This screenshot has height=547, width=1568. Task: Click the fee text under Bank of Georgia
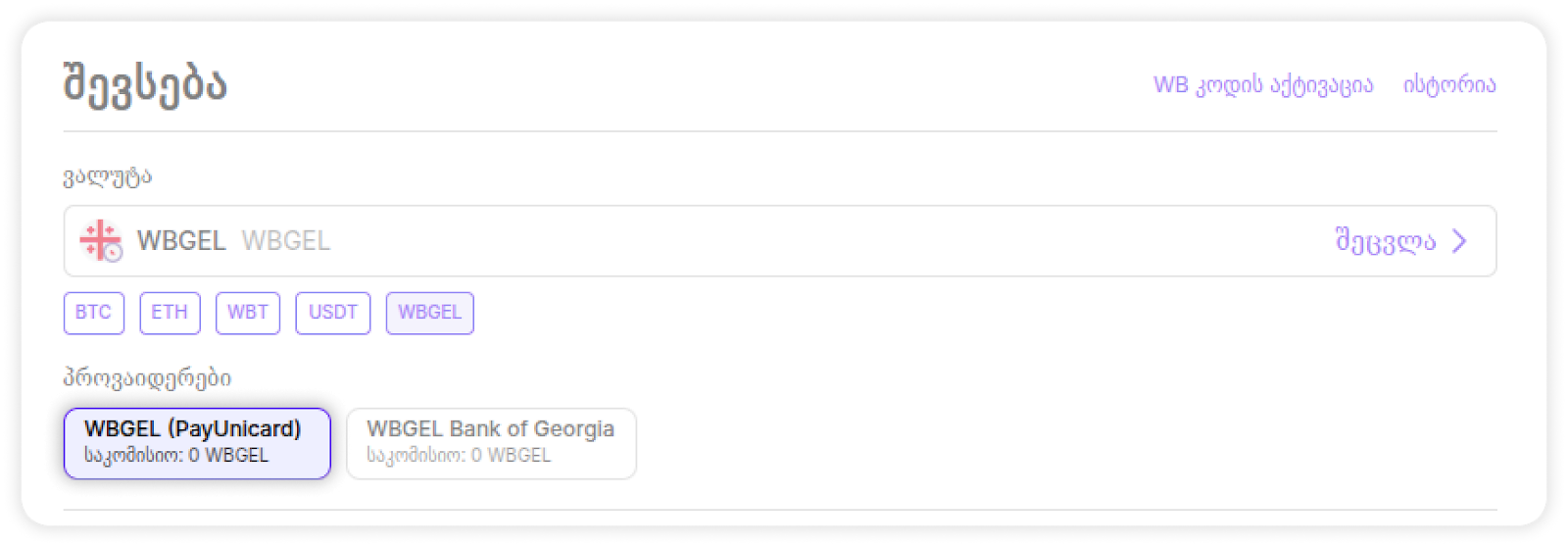[x=459, y=456]
